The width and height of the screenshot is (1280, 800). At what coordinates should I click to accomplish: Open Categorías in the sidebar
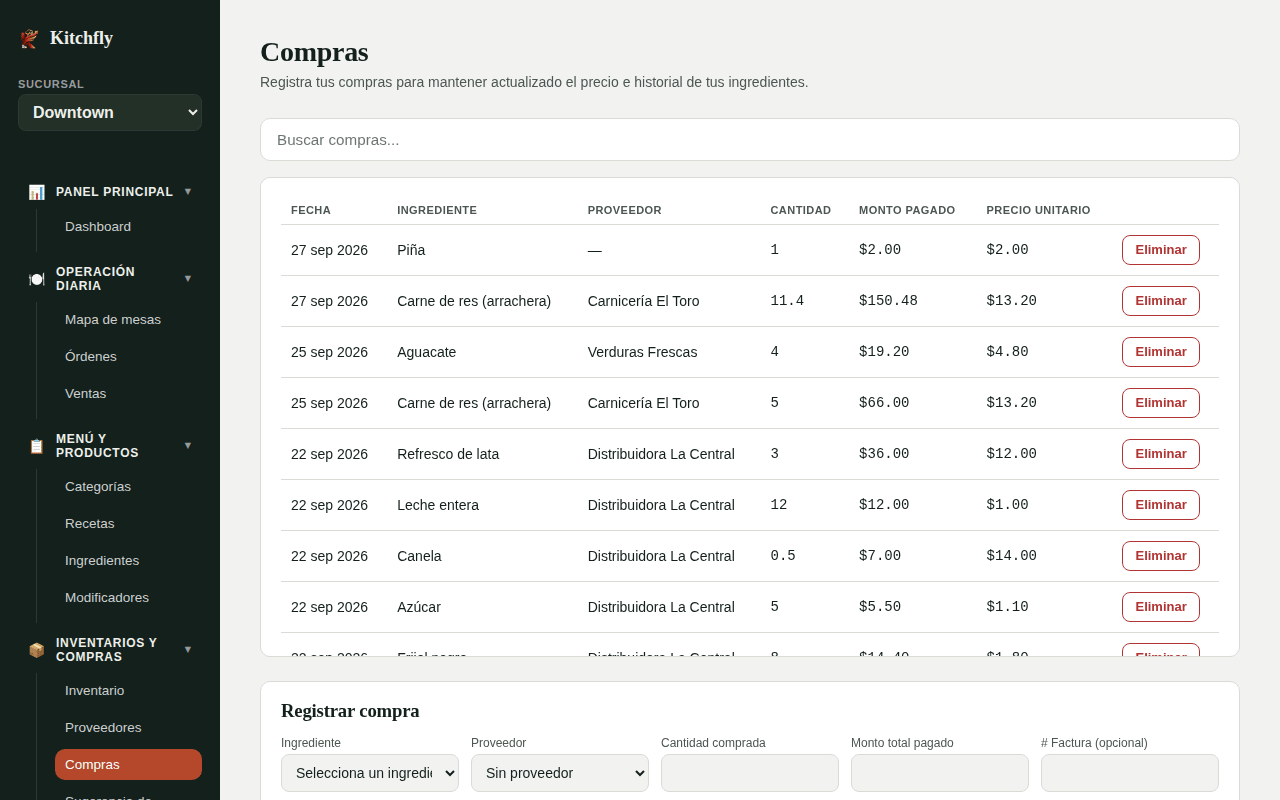coord(128,487)
